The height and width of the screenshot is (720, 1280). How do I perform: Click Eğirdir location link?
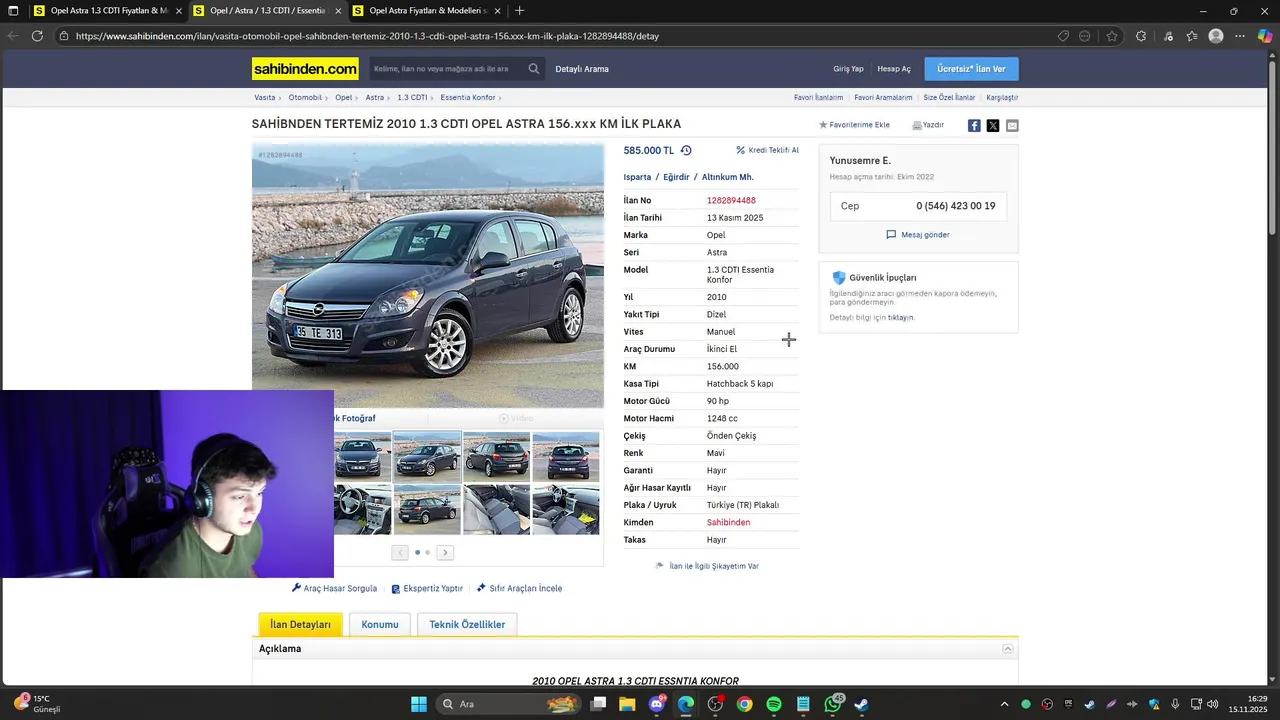coord(676,177)
